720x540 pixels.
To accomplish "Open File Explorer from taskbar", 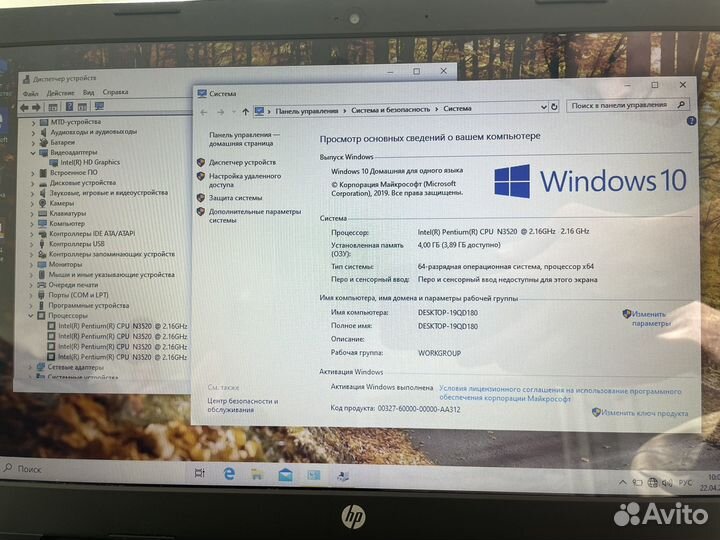I will [x=257, y=474].
